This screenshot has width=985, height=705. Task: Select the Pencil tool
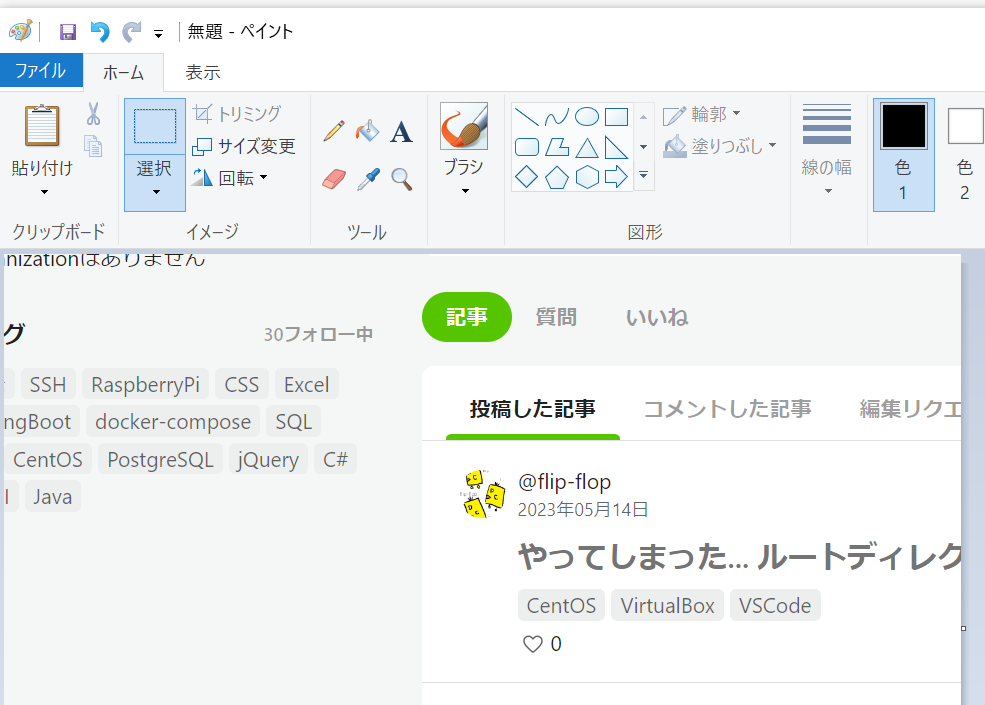click(x=333, y=130)
